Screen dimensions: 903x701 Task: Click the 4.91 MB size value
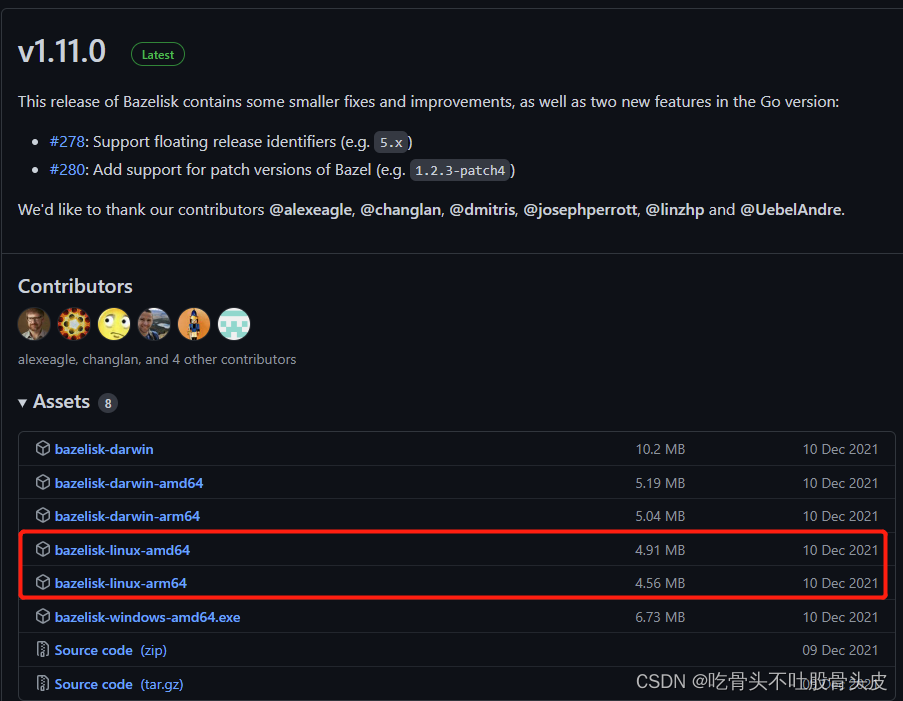coord(660,550)
